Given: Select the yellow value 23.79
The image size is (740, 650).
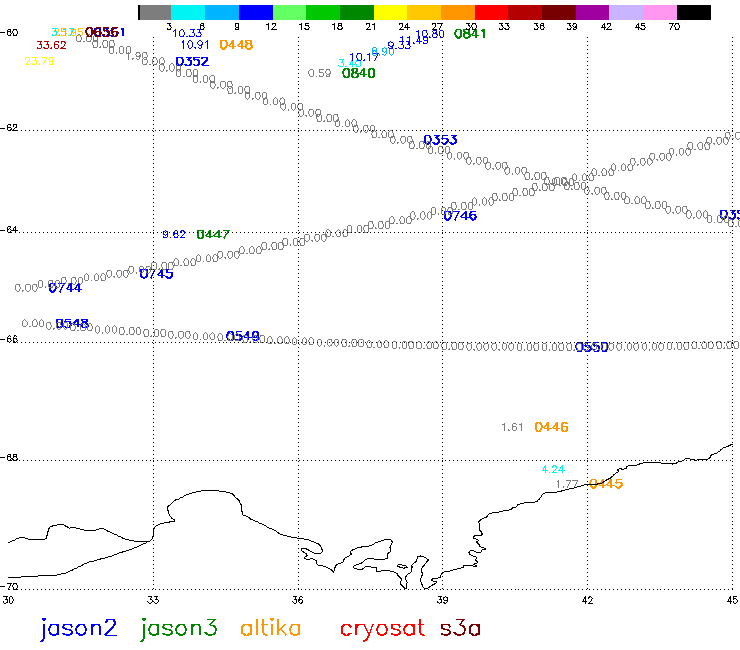Looking at the screenshot, I should click(x=39, y=61).
